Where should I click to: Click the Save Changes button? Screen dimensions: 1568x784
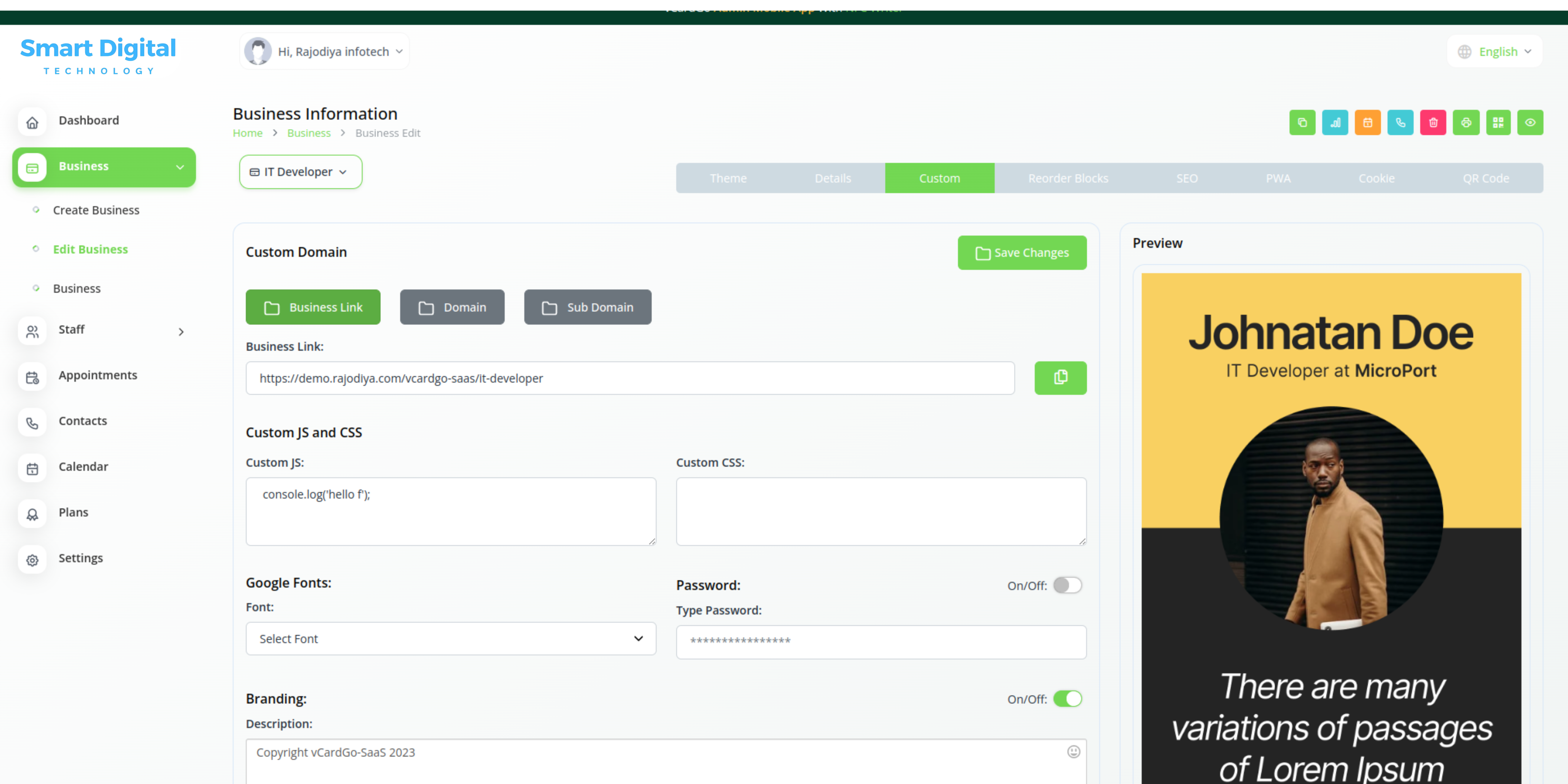pos(1022,253)
